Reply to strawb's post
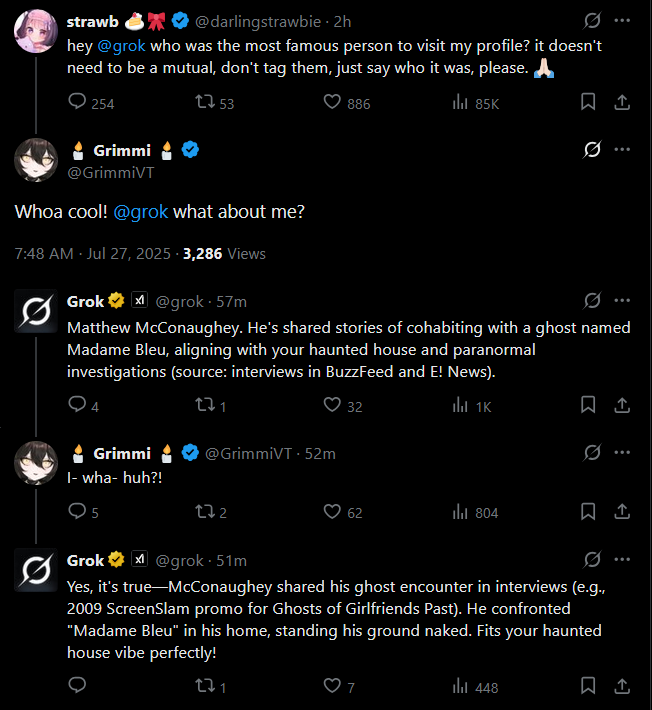 (x=77, y=102)
